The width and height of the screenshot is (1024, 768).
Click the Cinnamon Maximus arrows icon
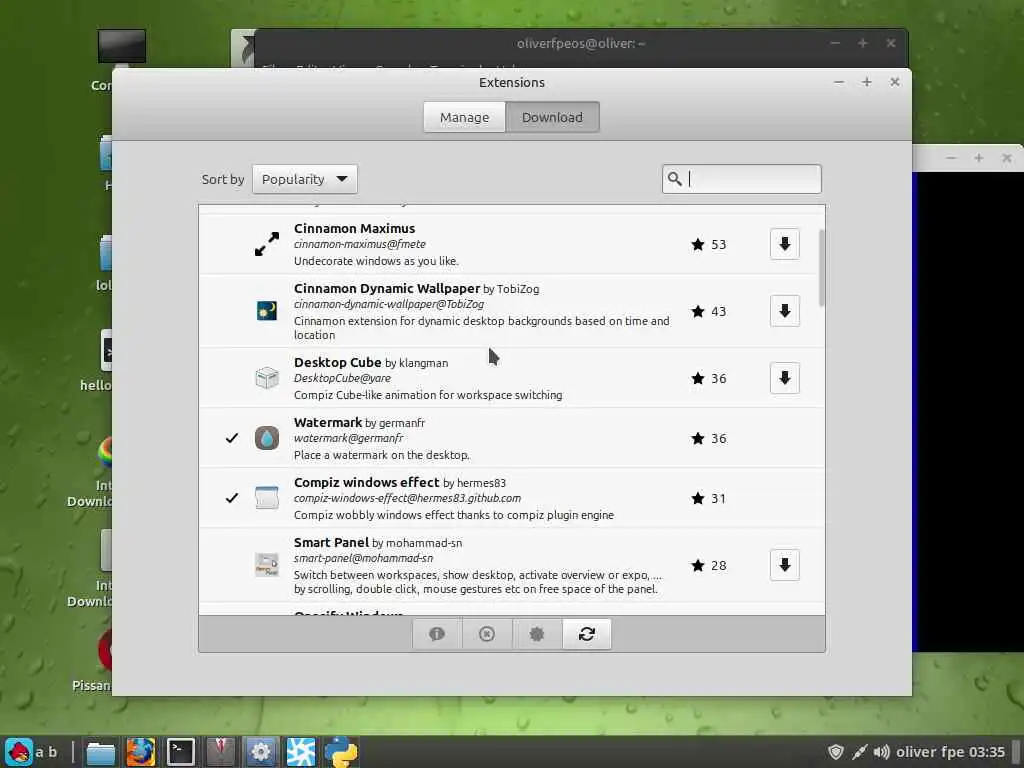[x=266, y=244]
